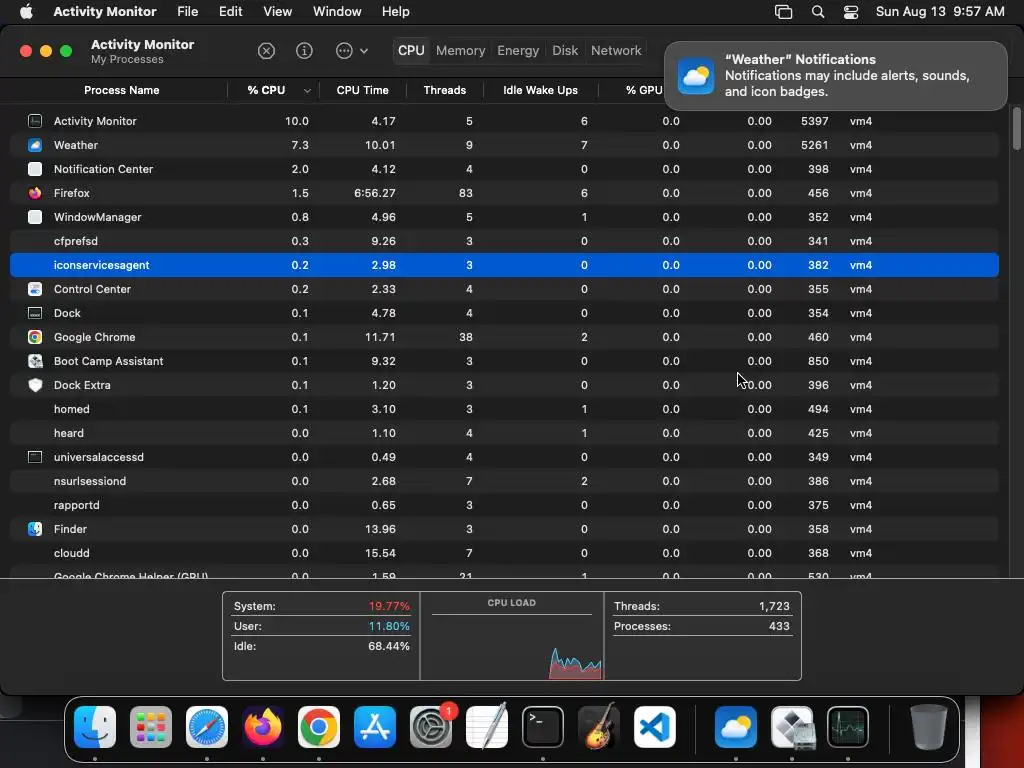
Task: Open TextEdit from the Dock
Action: [487, 727]
